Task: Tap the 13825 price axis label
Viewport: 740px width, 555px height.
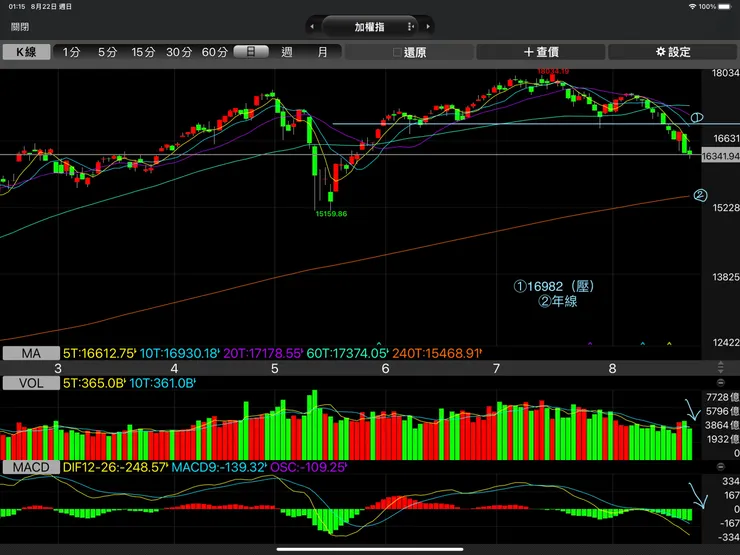Action: [726, 277]
